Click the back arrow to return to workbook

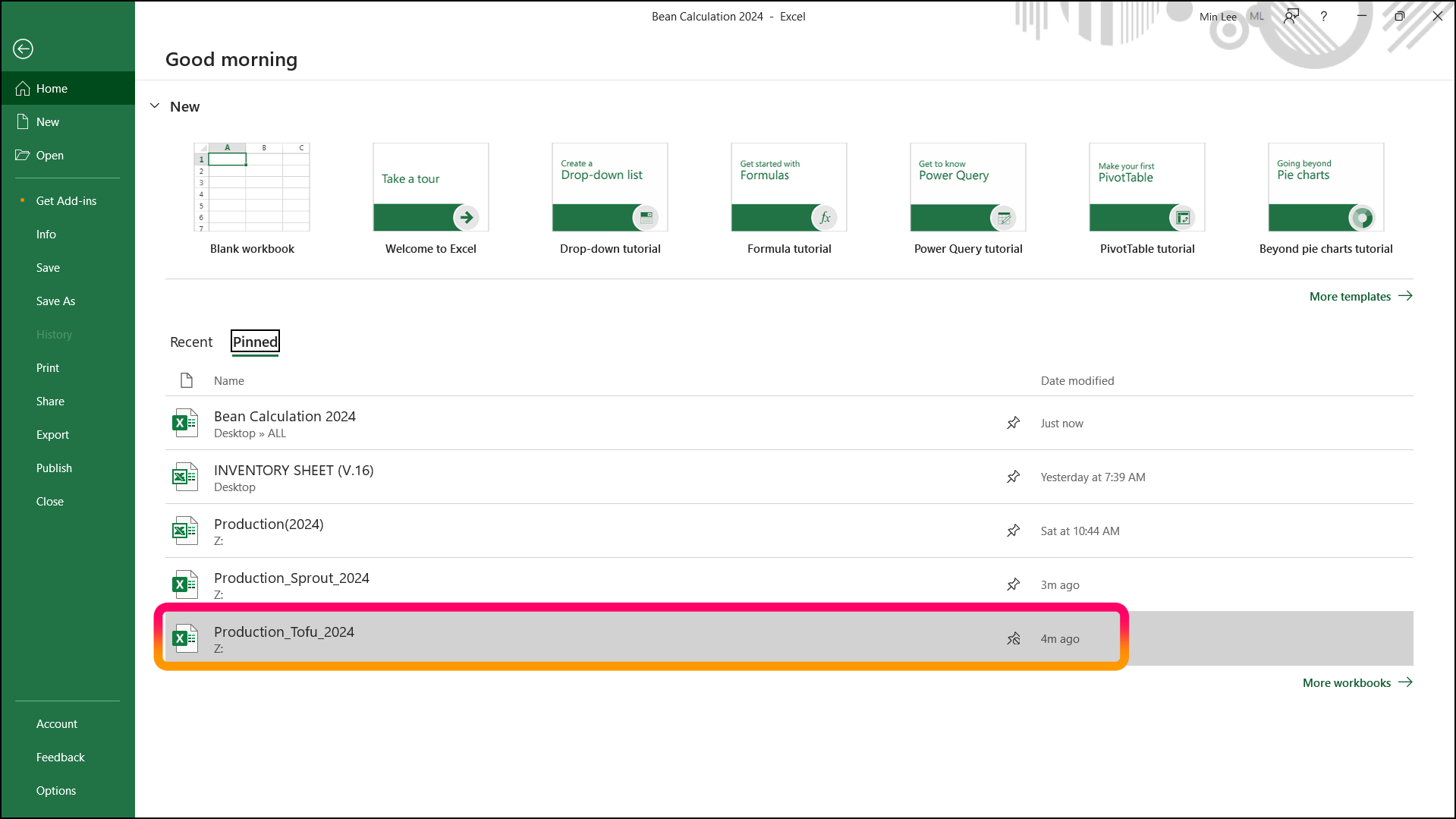(x=24, y=49)
